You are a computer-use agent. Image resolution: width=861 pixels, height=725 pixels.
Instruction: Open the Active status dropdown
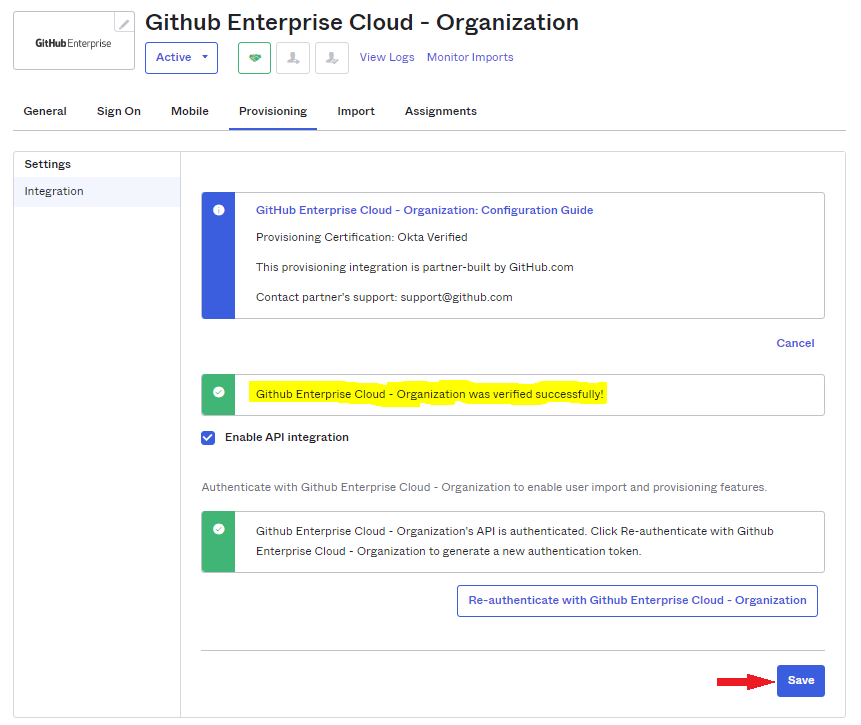pyautogui.click(x=181, y=58)
